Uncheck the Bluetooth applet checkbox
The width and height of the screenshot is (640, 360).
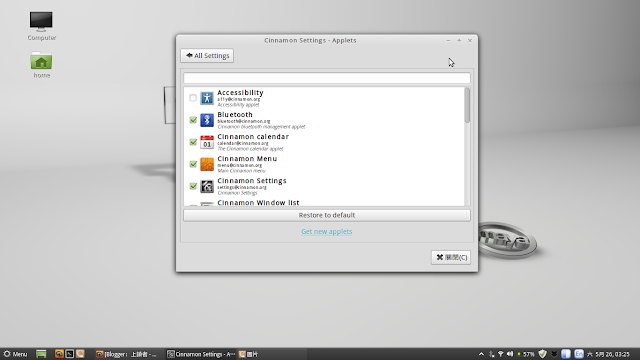193,120
